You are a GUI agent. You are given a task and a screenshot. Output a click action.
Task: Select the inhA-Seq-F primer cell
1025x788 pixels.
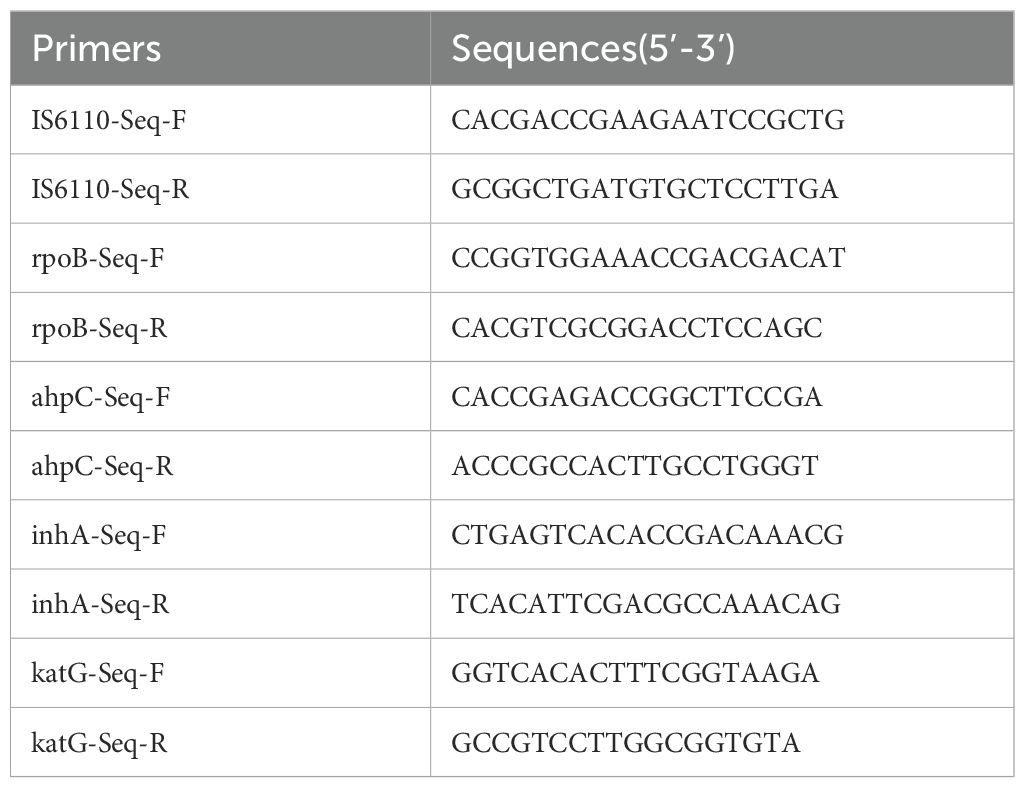[x=220, y=535]
